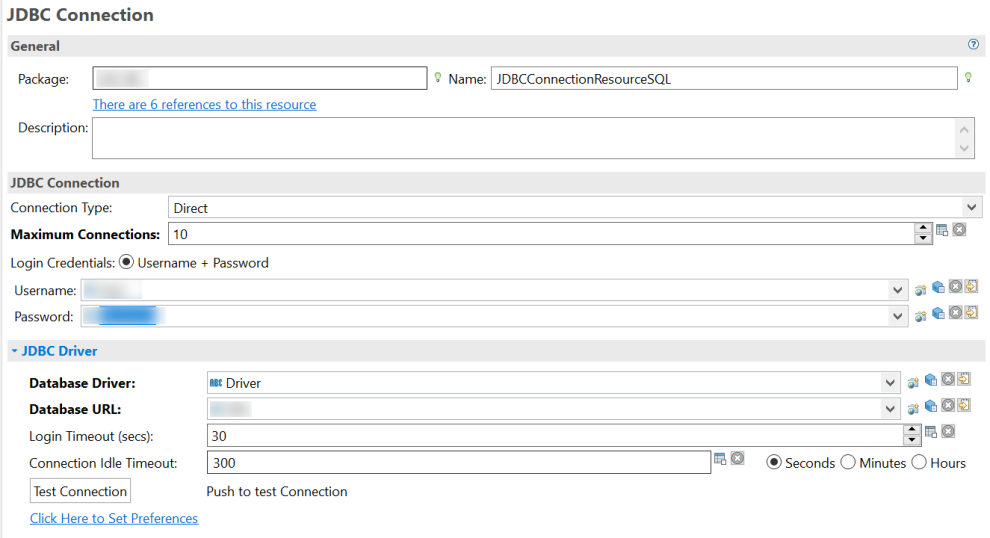Click the help icon in General header
This screenshot has width=990, height=538.
[973, 45]
